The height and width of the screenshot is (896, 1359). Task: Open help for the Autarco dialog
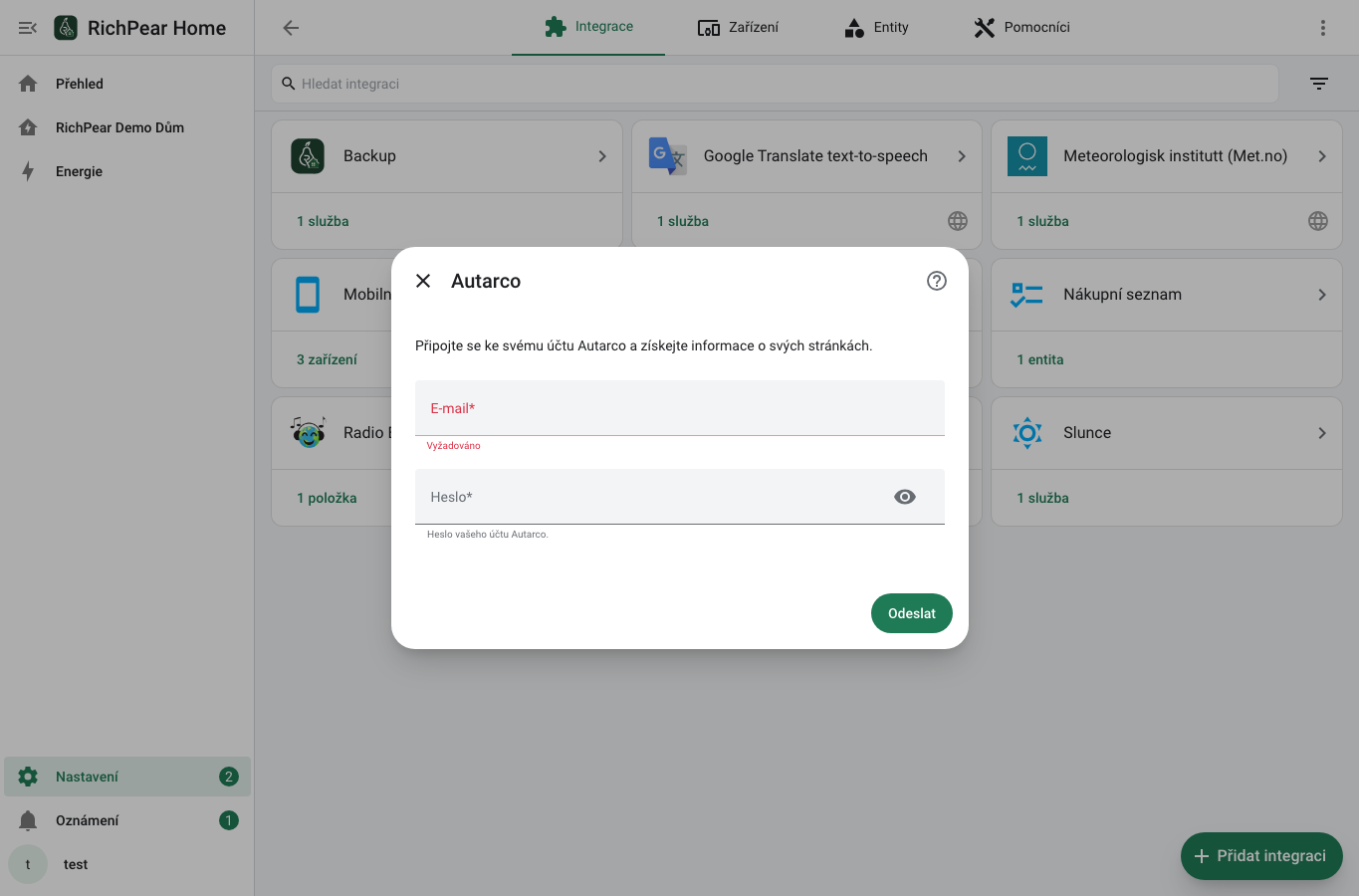pyautogui.click(x=937, y=281)
